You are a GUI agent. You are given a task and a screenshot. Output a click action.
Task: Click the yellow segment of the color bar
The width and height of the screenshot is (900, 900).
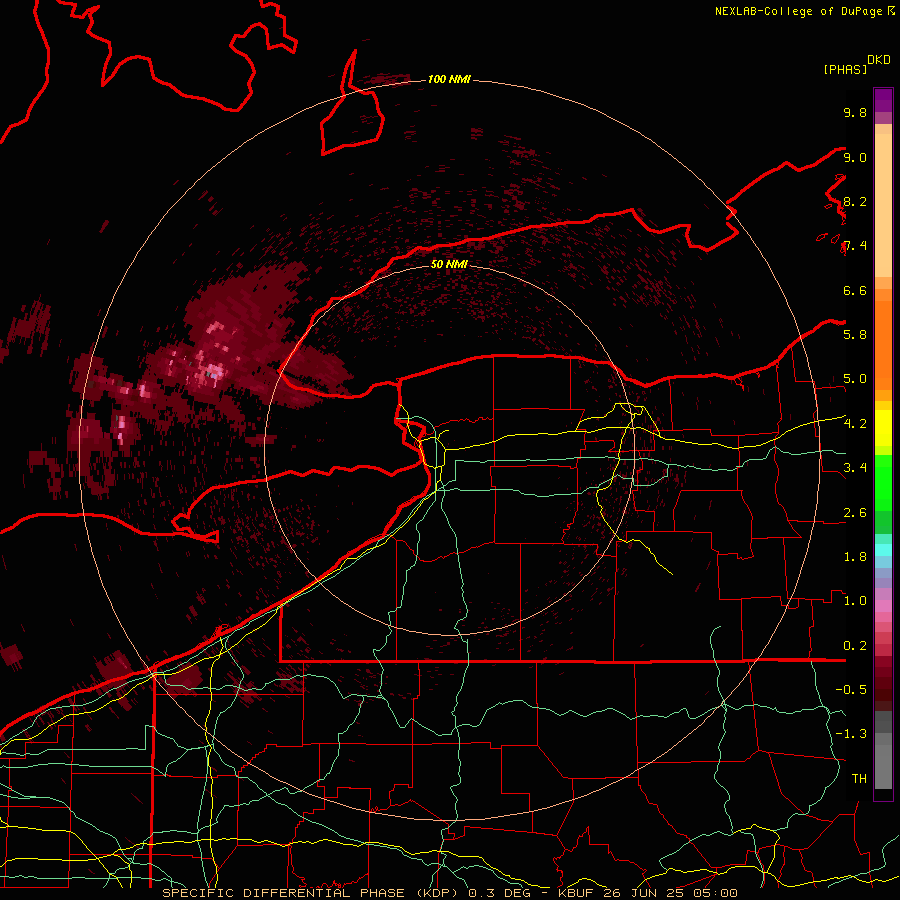[883, 428]
